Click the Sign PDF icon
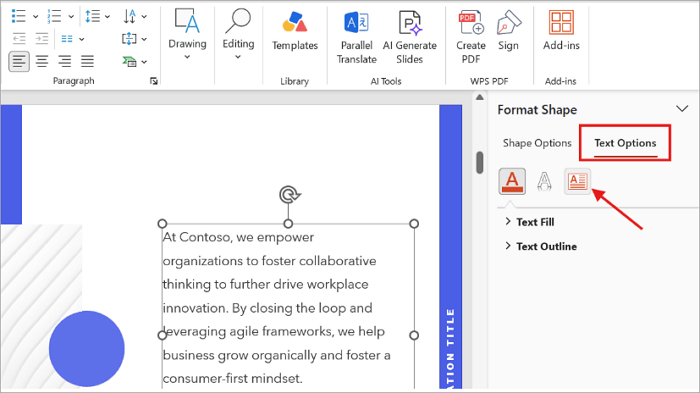 (x=508, y=30)
